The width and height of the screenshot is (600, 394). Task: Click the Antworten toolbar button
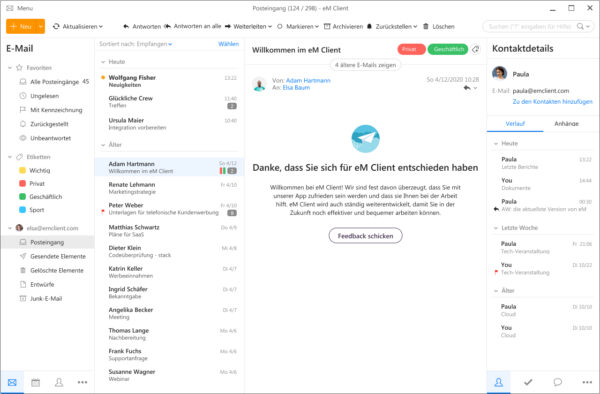pos(142,26)
